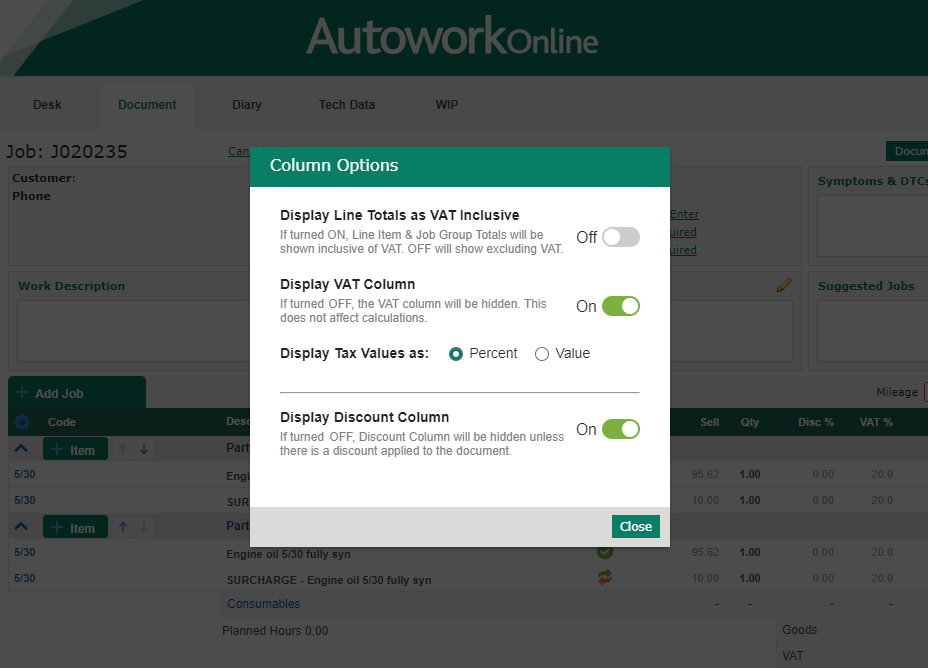Collapse the first job group chevron
The image size is (928, 668).
click(x=21, y=449)
